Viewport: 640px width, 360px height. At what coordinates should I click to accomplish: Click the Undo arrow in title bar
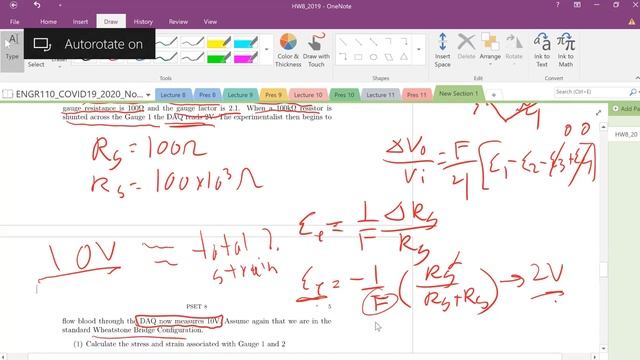click(x=37, y=5)
